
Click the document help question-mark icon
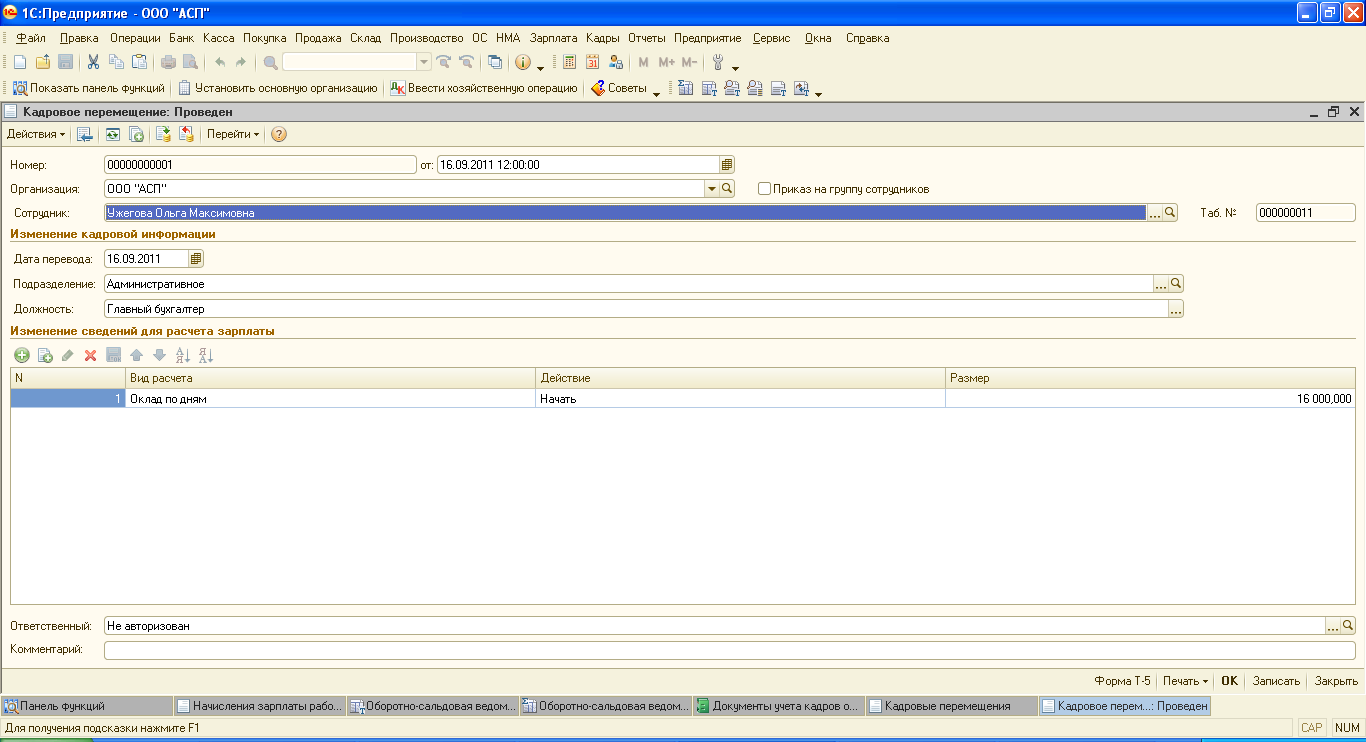(279, 134)
